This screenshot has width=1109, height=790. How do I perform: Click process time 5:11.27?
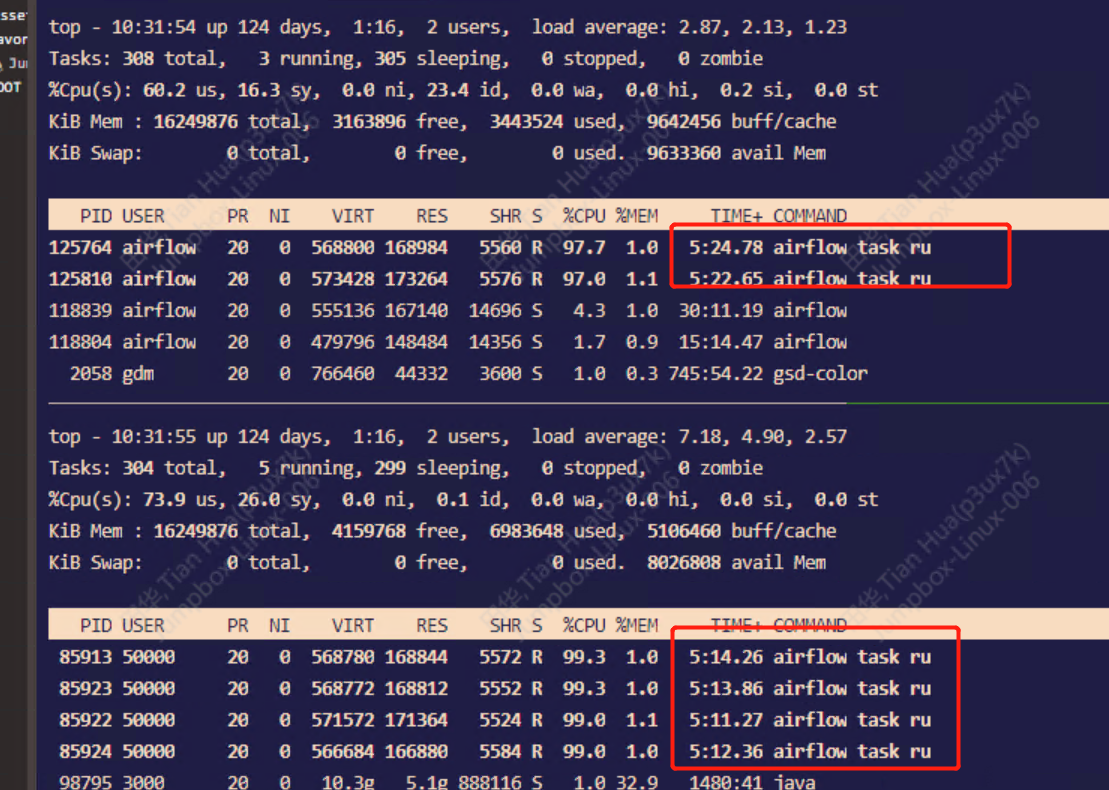coord(726,720)
